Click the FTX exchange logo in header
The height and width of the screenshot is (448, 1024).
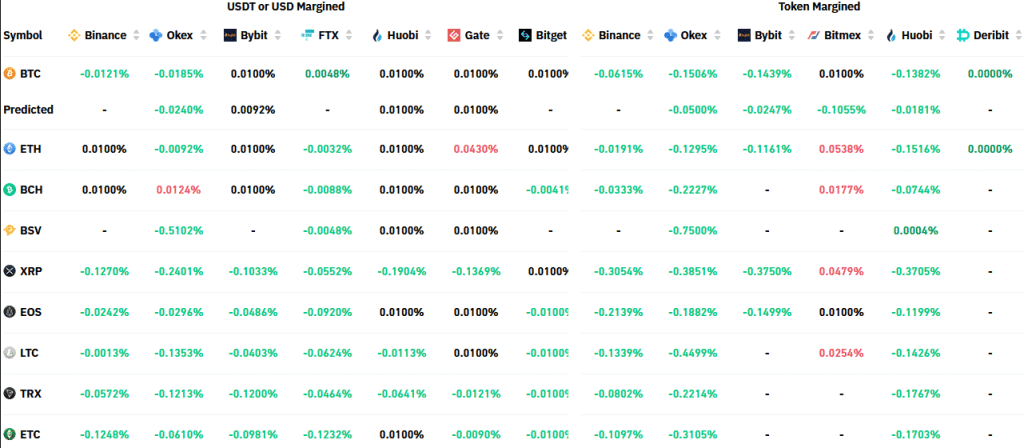pos(308,36)
